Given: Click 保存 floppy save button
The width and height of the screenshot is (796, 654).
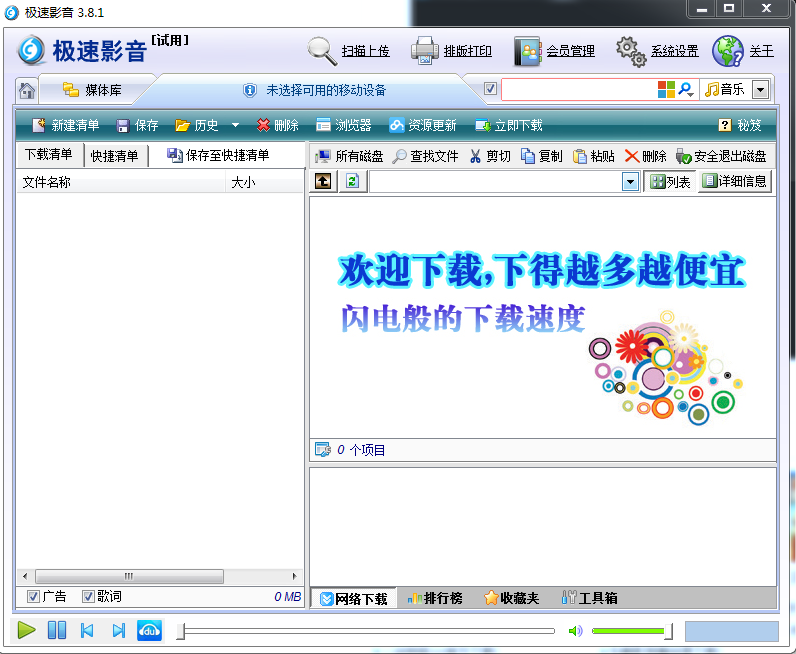Looking at the screenshot, I should 137,125.
